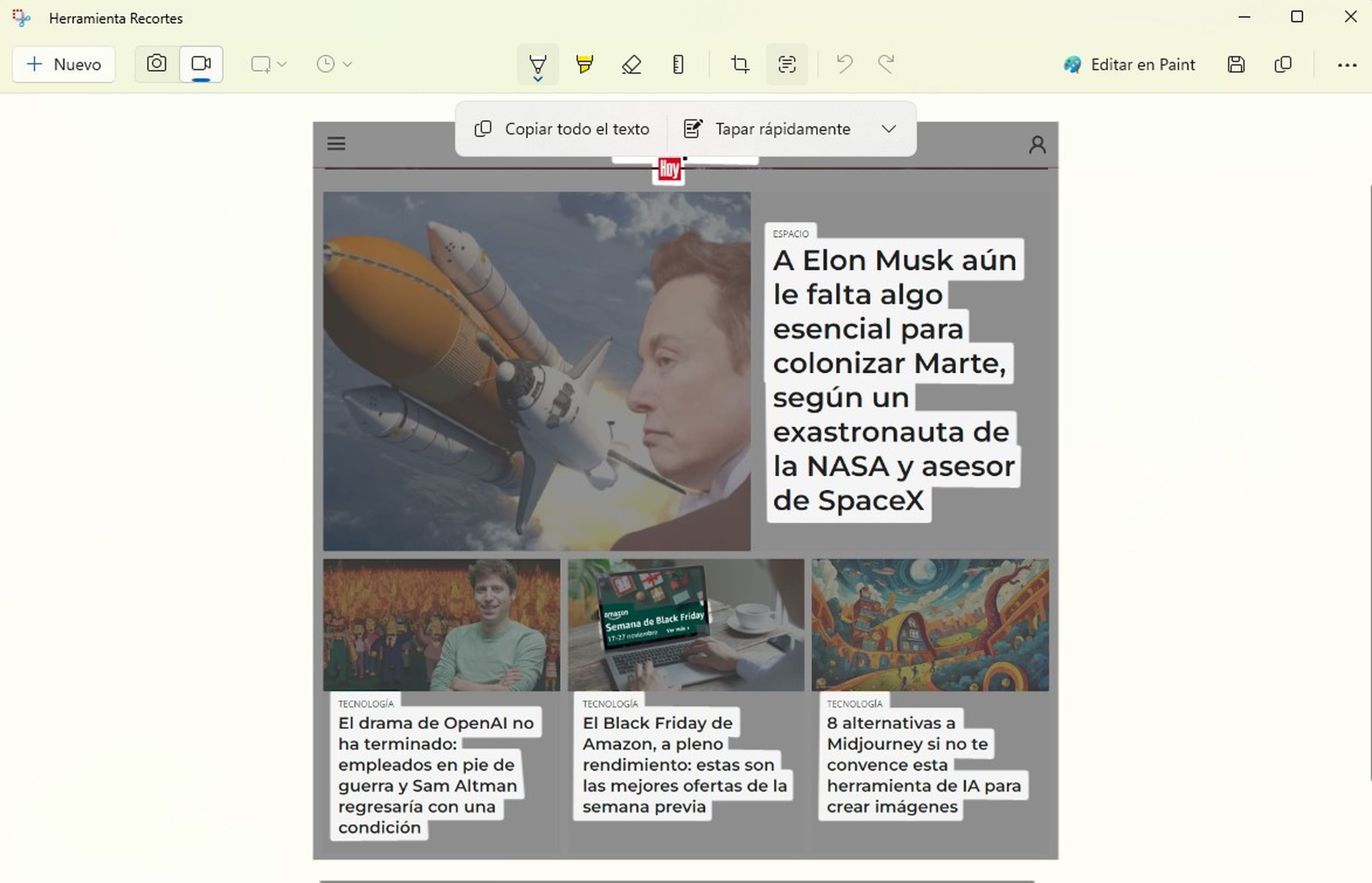Select text 'herramienta de IA para'

[924, 785]
